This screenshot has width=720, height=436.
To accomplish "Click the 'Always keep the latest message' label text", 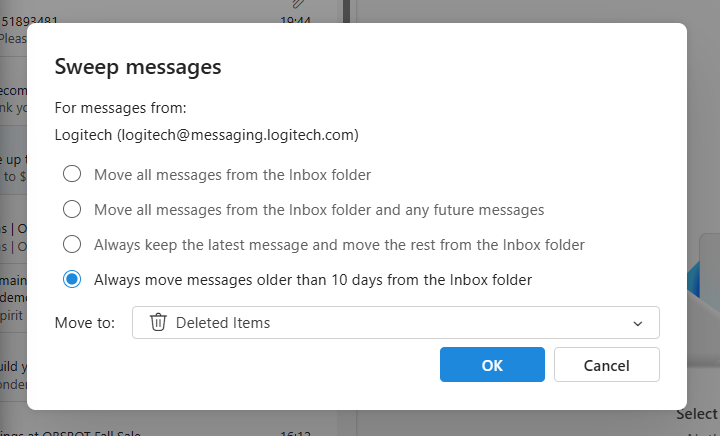I will click(339, 244).
